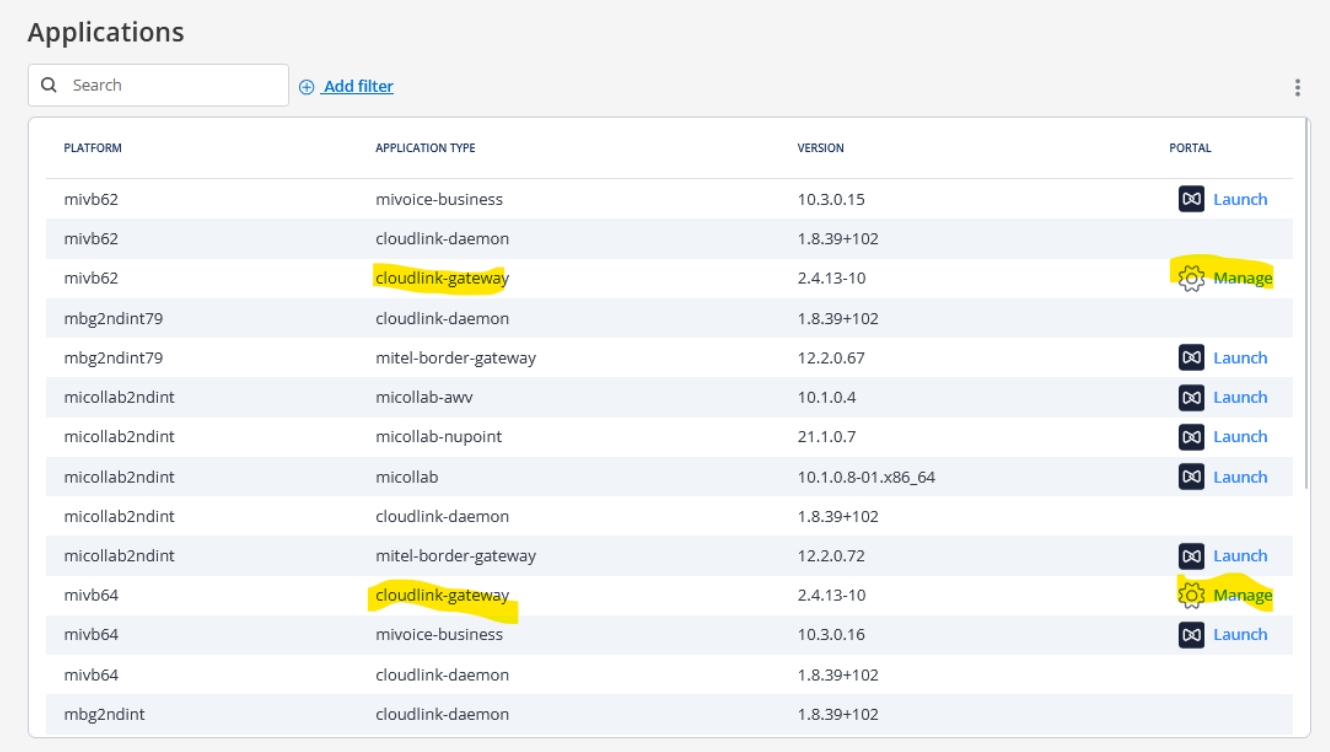
Task: Click the Mitel icon in micollab-nupoint row
Action: click(x=1191, y=437)
